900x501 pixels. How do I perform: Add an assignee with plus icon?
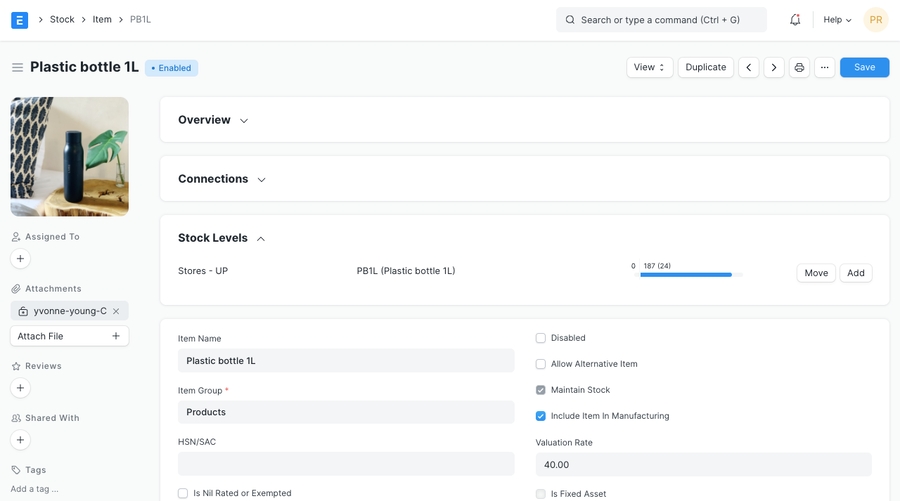pos(20,259)
